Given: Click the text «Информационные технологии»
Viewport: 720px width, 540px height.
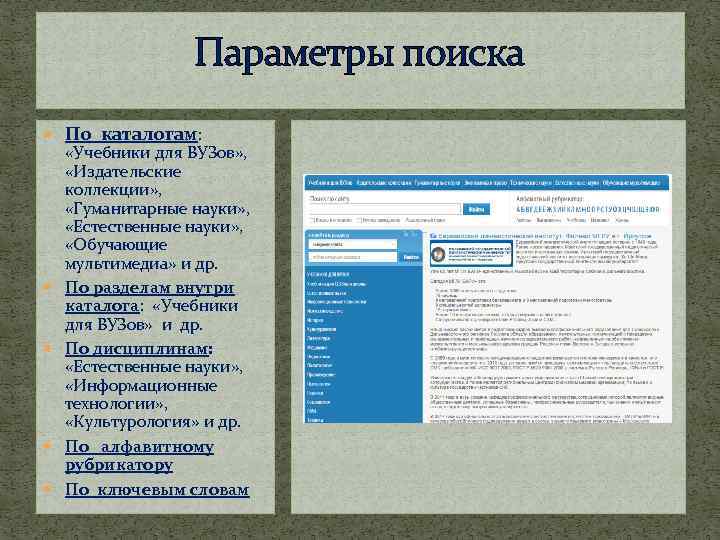Looking at the screenshot, I should (141, 395).
